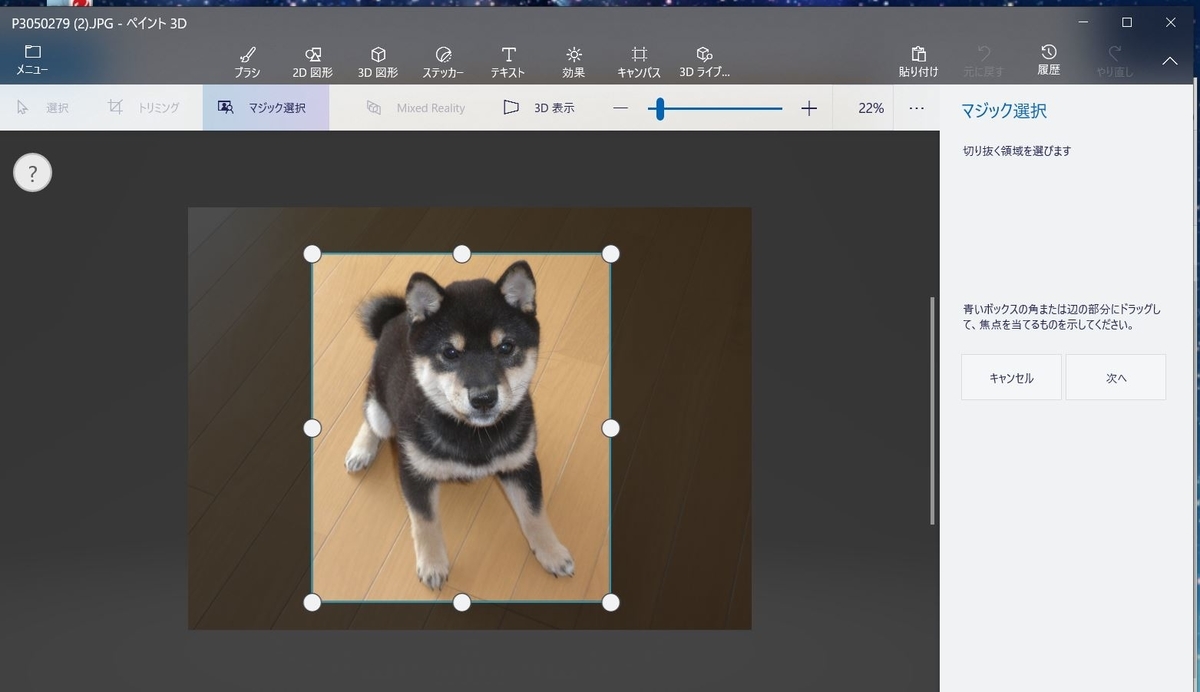Image resolution: width=1200 pixels, height=692 pixels.
Task: Open the question-mark help button
Action: coord(32,173)
